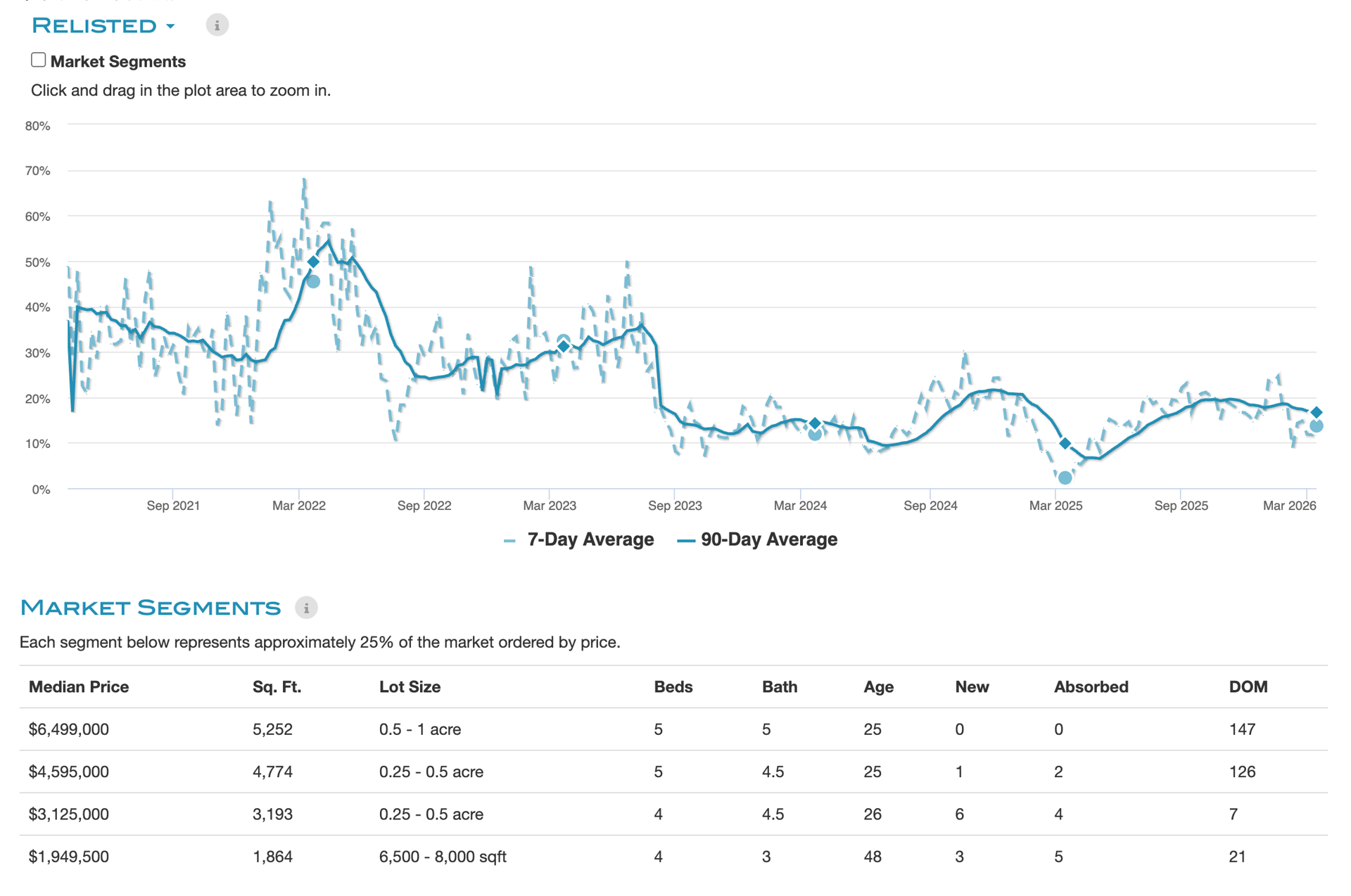Select the $6,499,000 segment row

point(69,729)
